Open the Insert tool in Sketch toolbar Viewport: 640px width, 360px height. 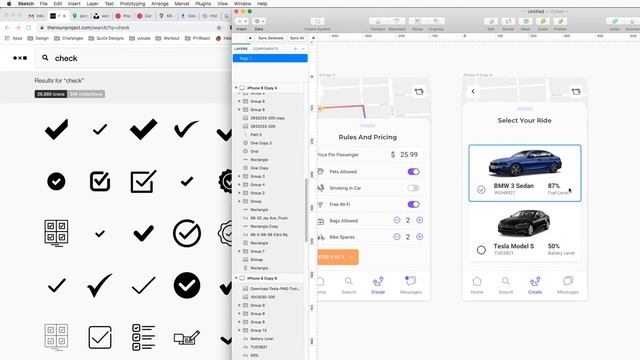click(x=242, y=21)
